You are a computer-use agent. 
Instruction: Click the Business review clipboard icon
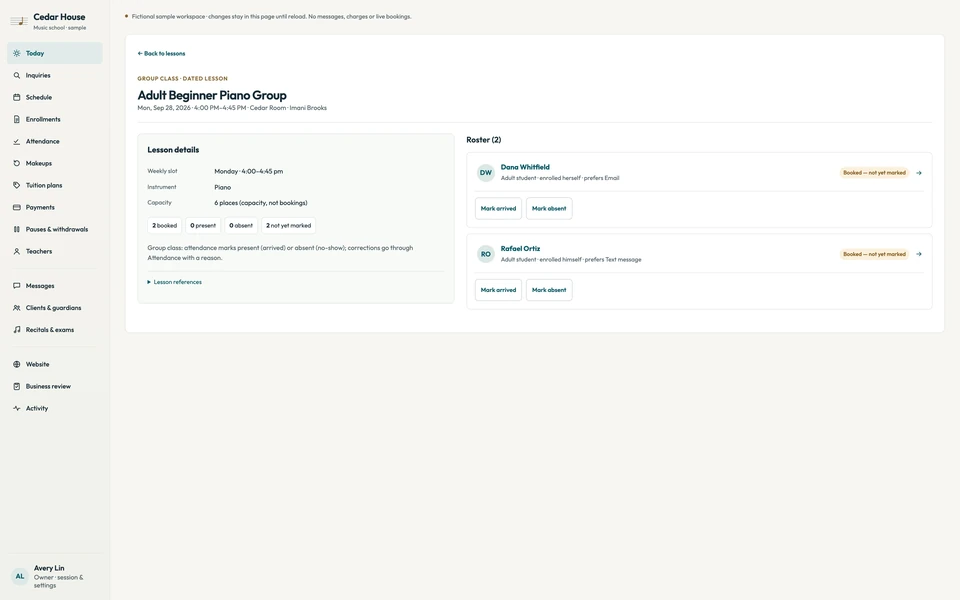point(17,386)
